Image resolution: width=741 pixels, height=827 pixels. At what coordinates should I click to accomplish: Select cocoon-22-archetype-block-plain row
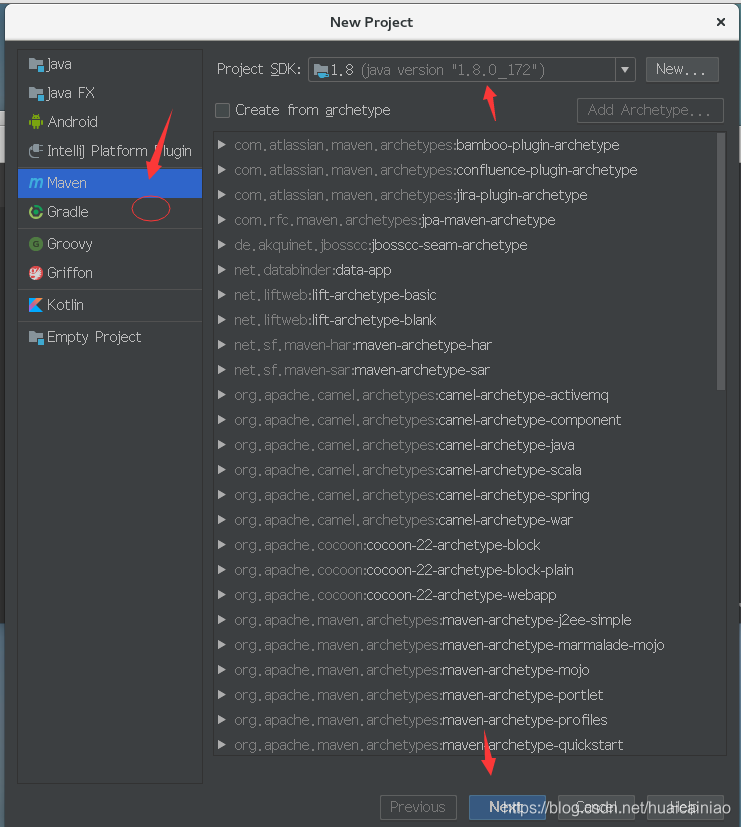click(x=466, y=570)
